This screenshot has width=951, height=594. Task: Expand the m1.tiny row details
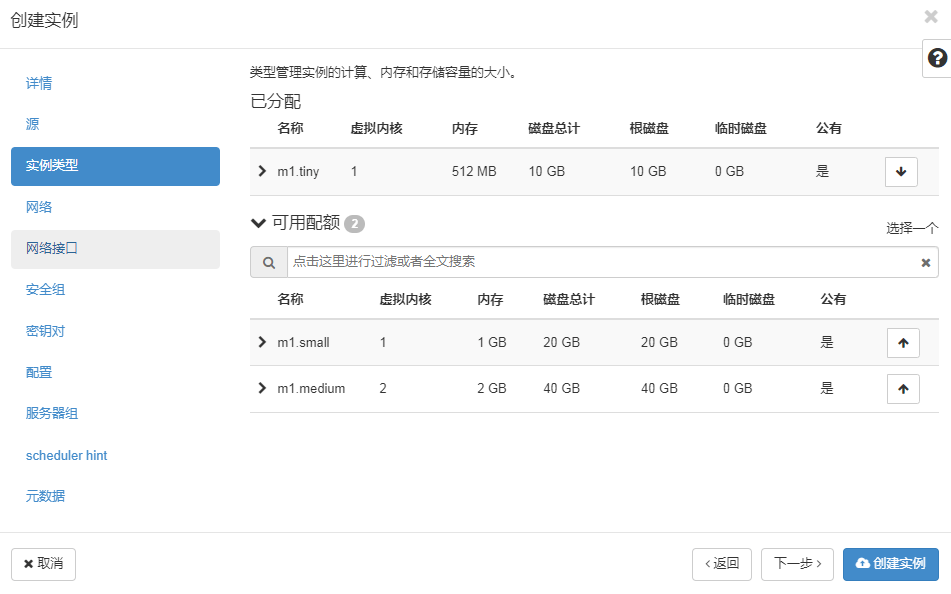[x=262, y=171]
